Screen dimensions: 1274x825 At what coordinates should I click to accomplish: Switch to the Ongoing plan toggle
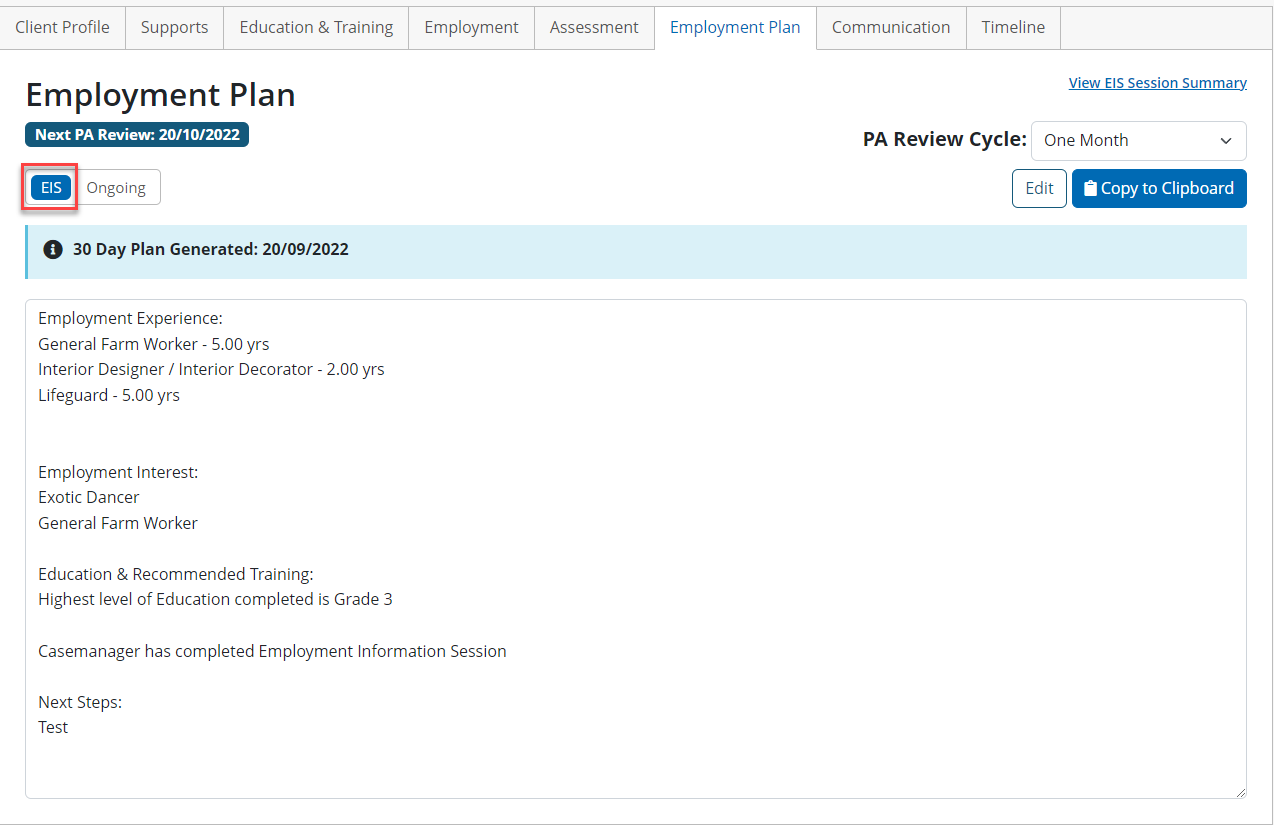point(116,188)
